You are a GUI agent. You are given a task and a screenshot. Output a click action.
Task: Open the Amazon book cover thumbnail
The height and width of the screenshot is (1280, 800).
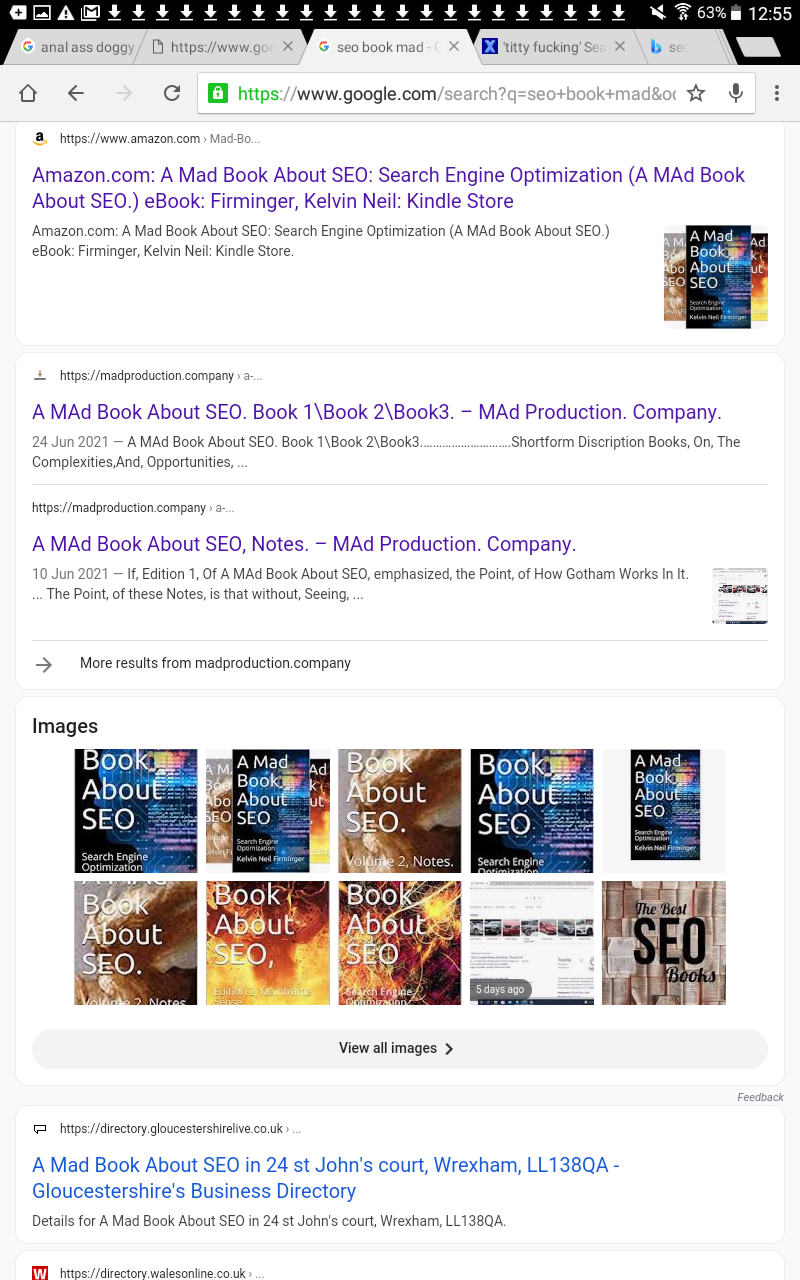(716, 277)
